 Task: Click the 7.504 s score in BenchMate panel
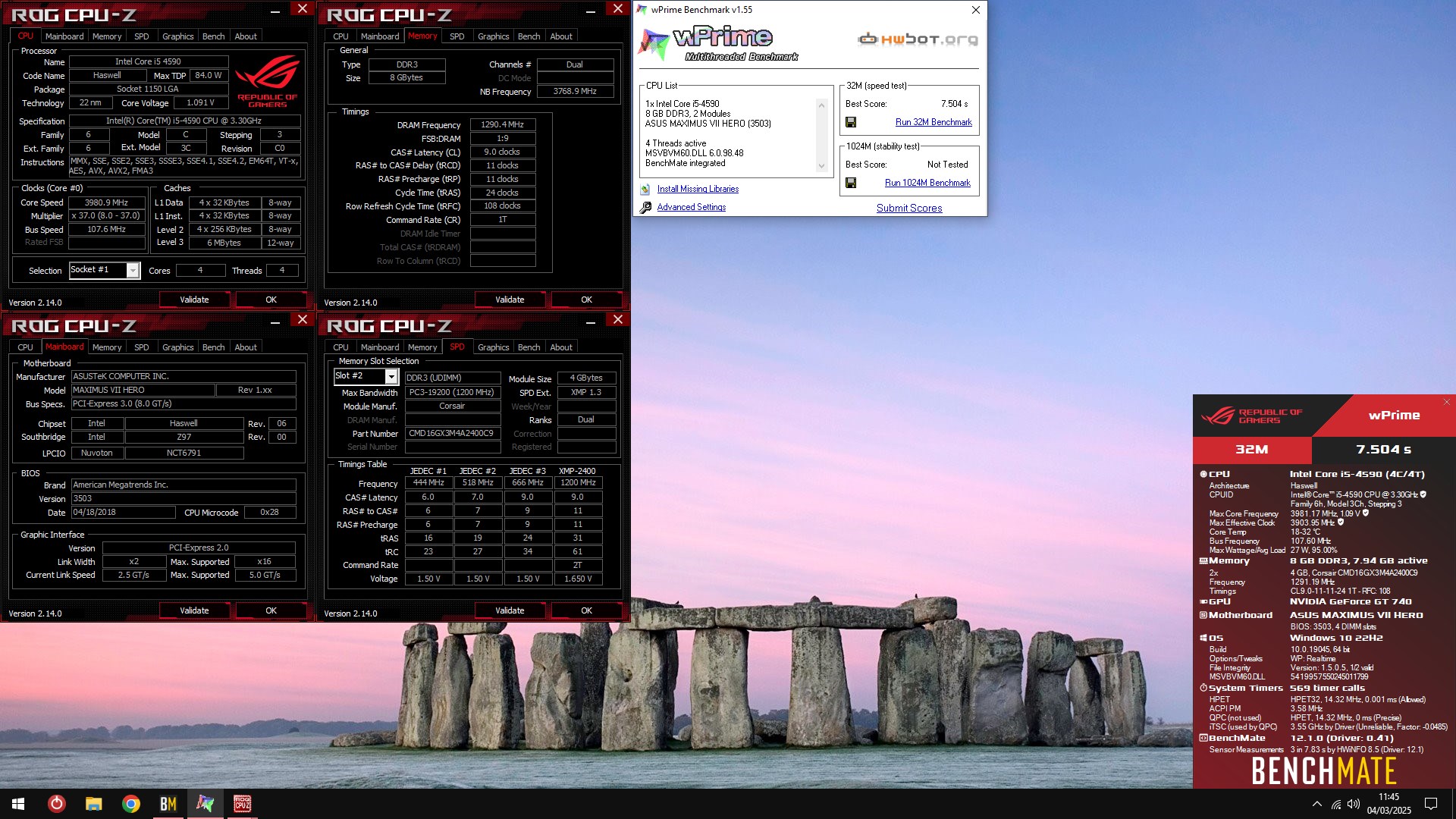pos(1383,449)
